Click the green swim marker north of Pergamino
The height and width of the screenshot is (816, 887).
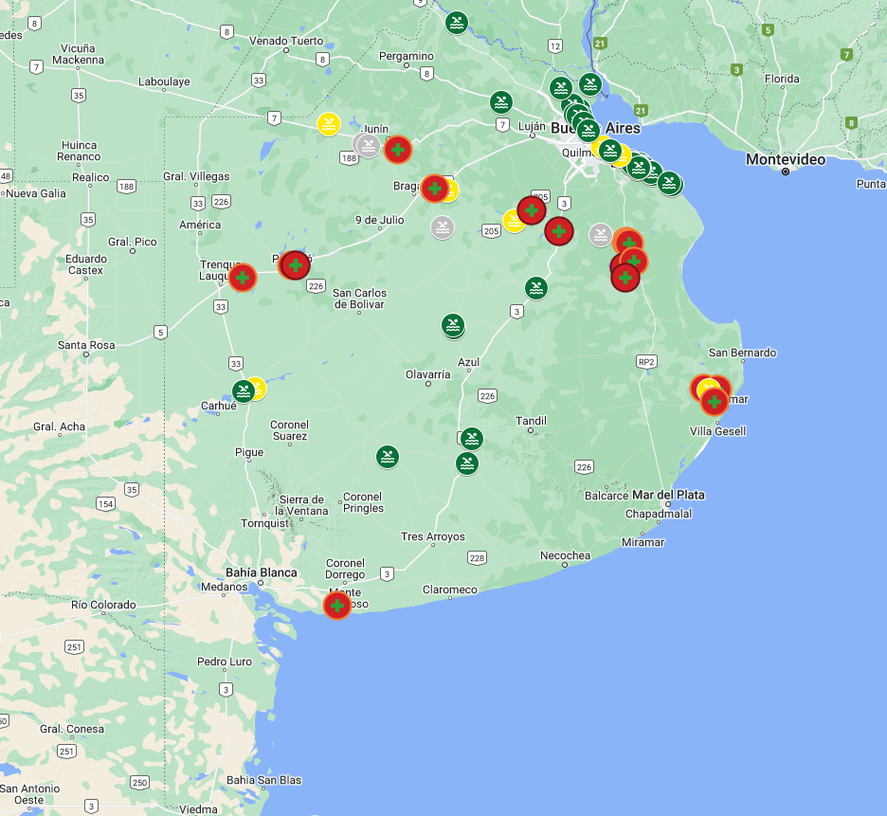pos(457,23)
